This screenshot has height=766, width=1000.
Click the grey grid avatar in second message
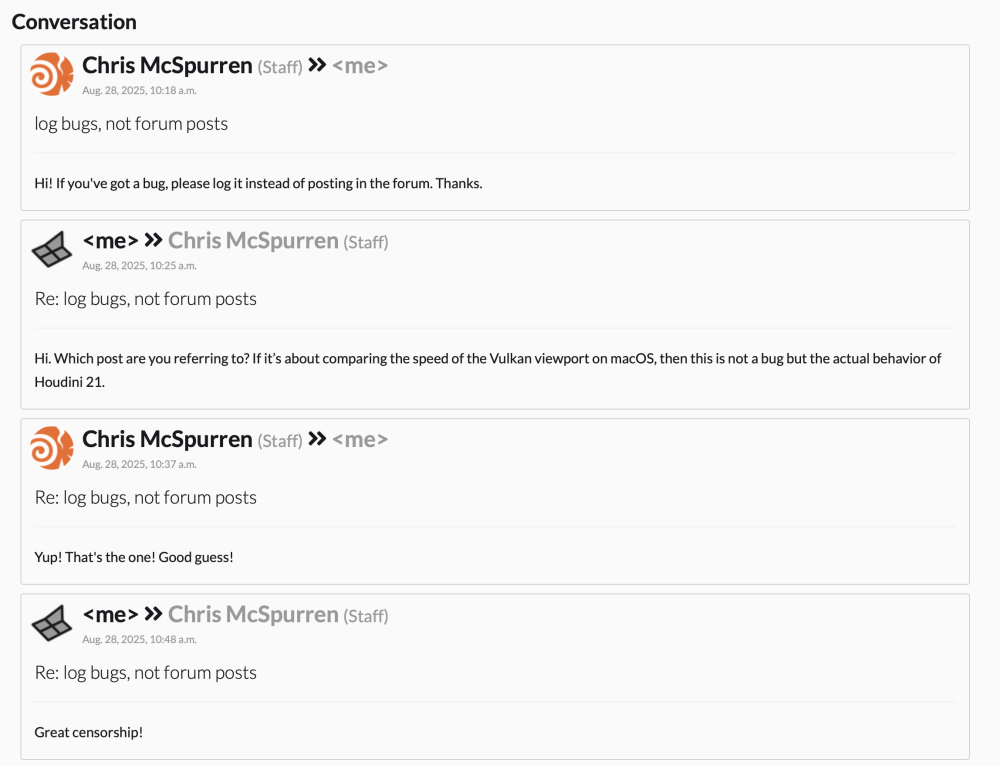pos(52,249)
